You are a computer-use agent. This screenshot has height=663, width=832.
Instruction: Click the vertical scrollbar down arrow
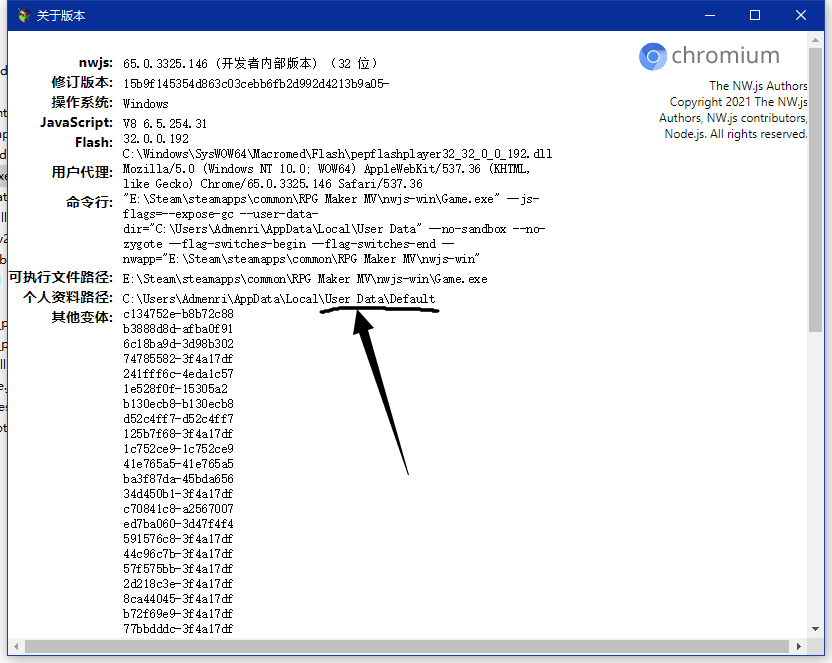point(816,629)
